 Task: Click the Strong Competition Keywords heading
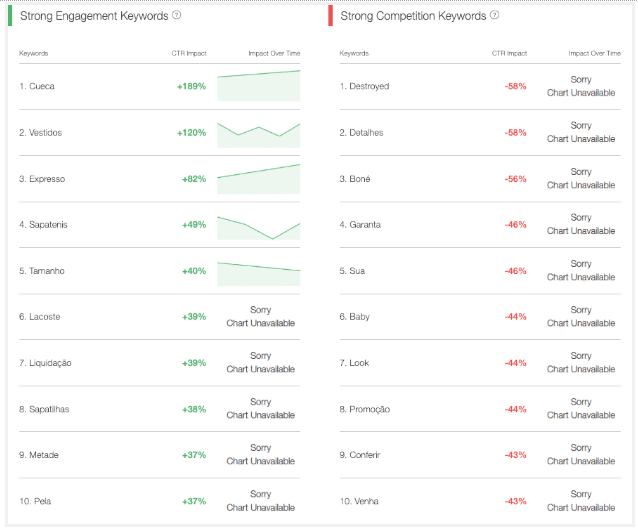(413, 16)
